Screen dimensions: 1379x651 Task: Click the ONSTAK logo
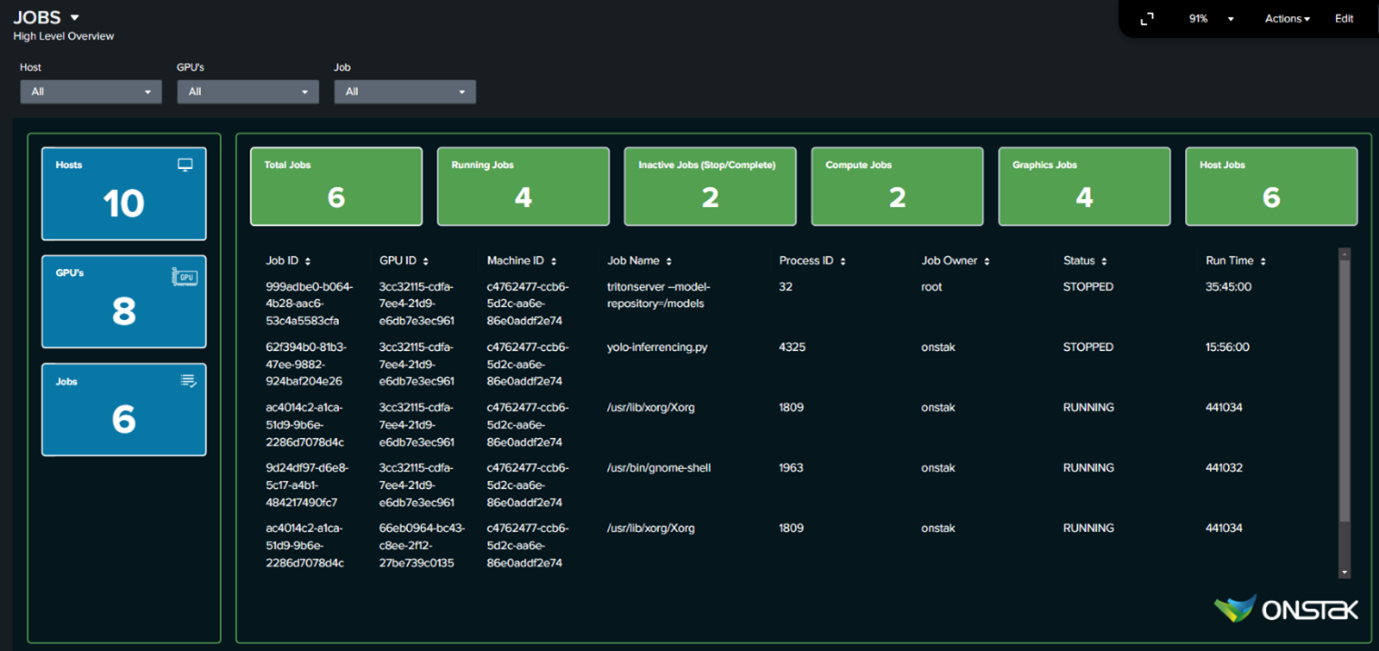1285,609
